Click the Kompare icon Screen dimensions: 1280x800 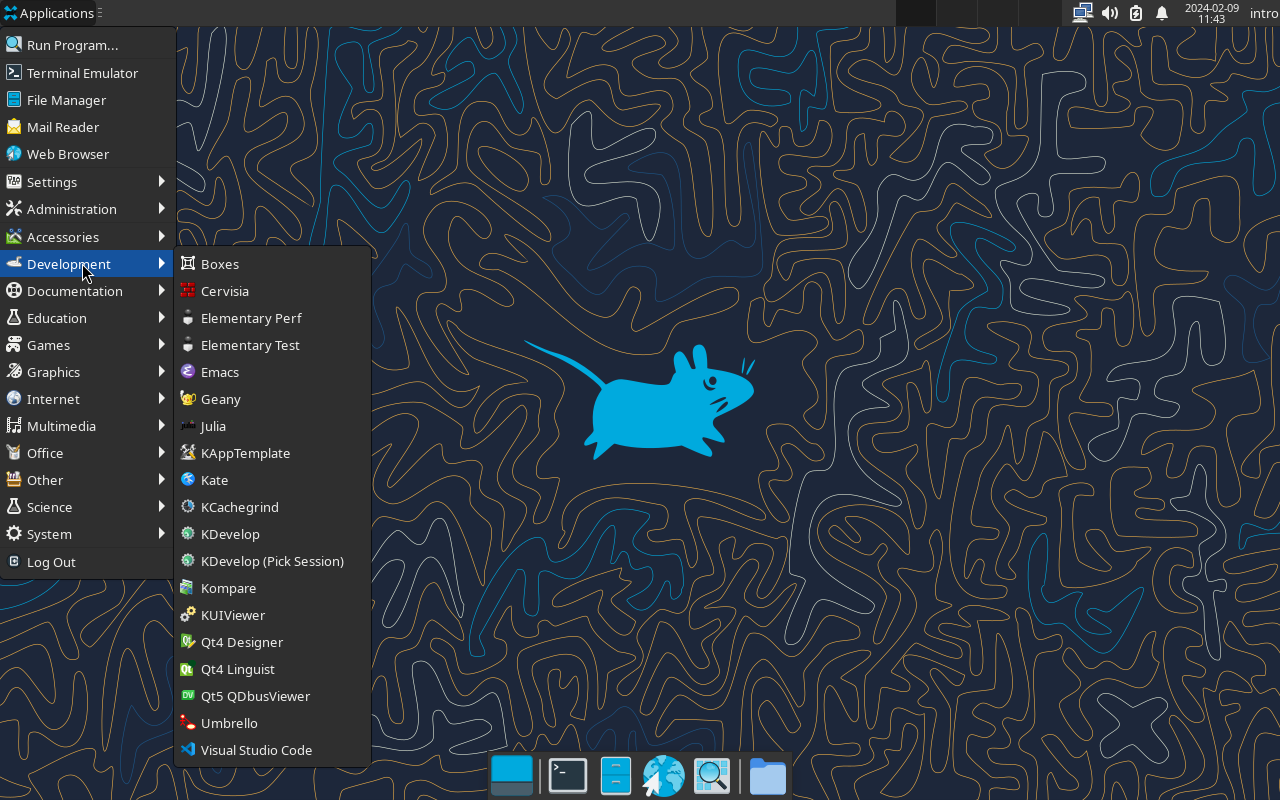pos(187,587)
